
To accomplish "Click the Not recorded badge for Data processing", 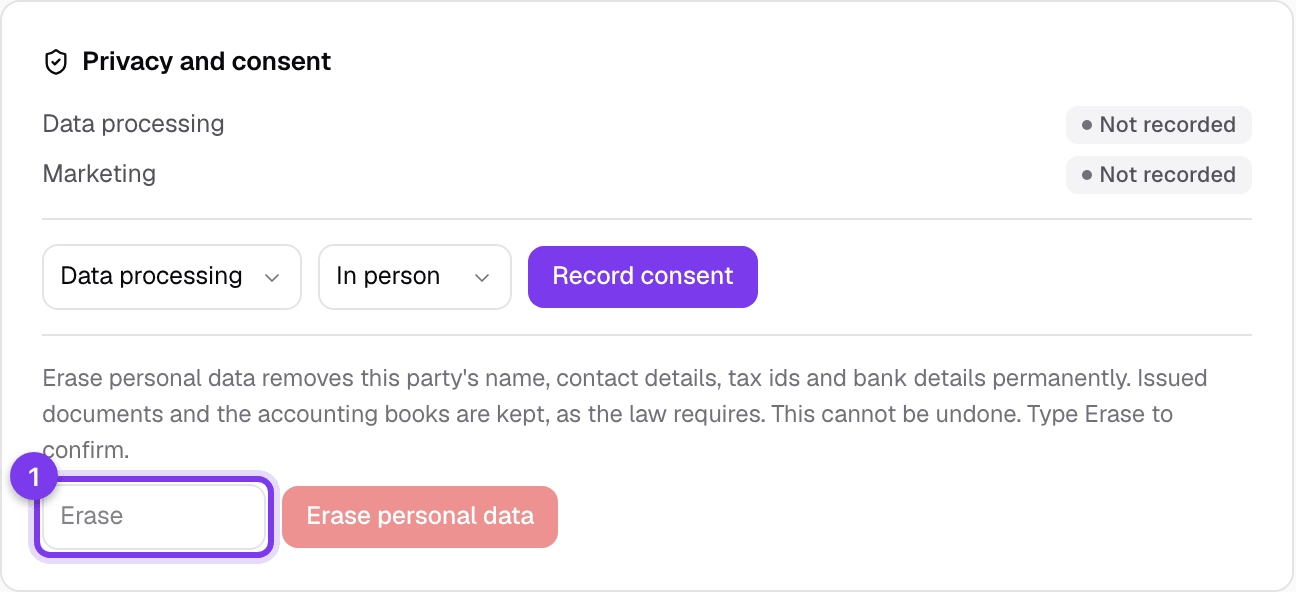I will tap(1159, 125).
